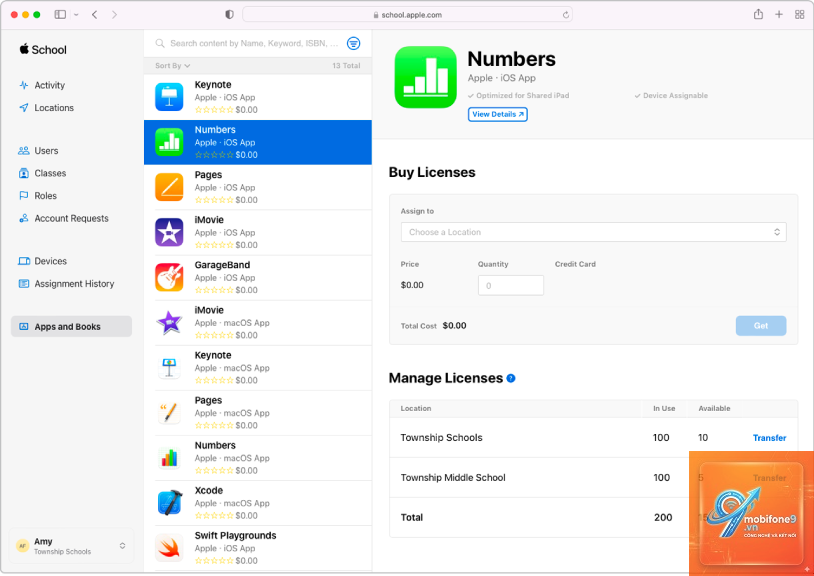Viewport: 814px width, 576px height.
Task: Click the Apple School logo
Action: [x=43, y=50]
